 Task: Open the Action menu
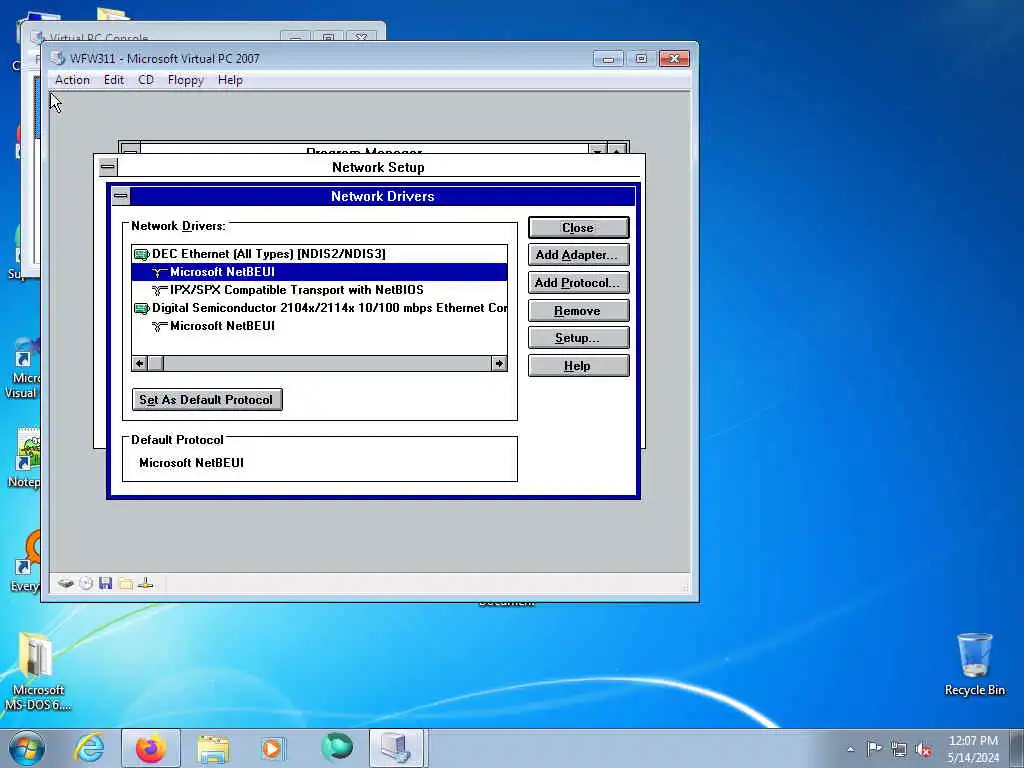pyautogui.click(x=72, y=80)
